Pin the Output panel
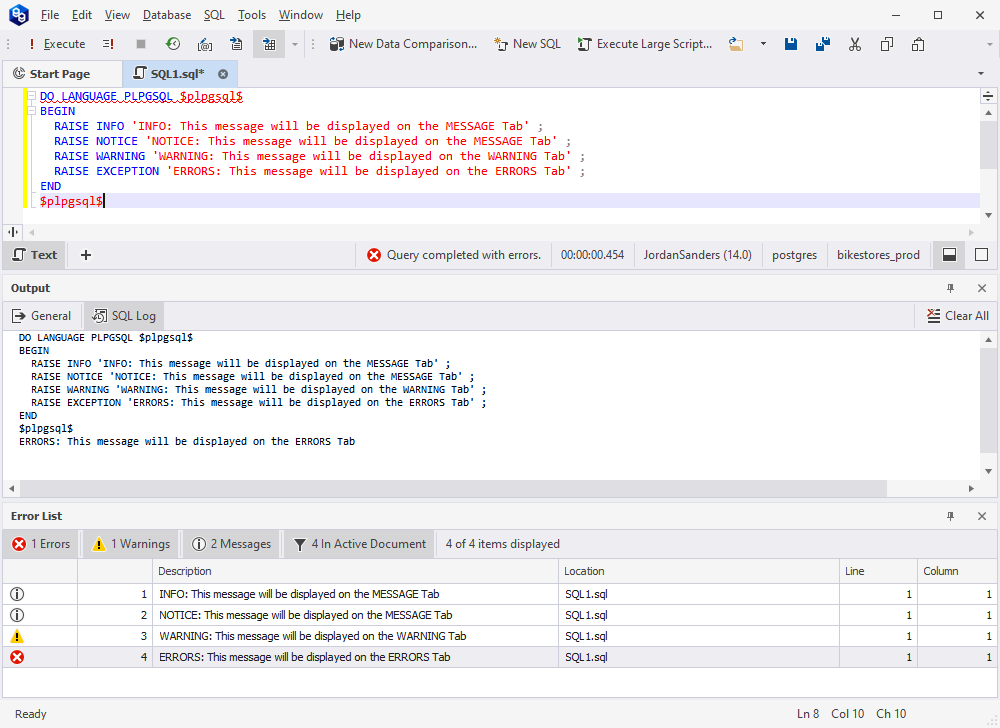Viewport: 1000px width, 728px height. (x=950, y=288)
